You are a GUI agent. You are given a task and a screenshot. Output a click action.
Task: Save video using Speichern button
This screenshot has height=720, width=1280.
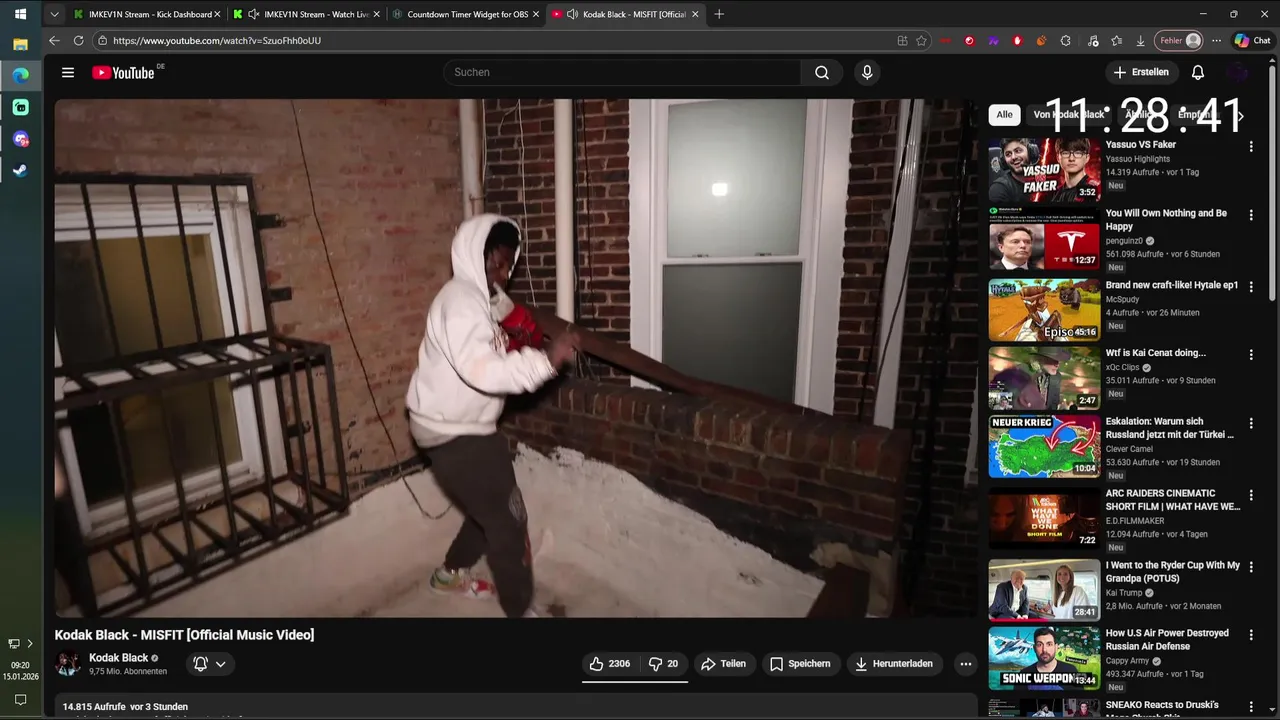click(800, 663)
